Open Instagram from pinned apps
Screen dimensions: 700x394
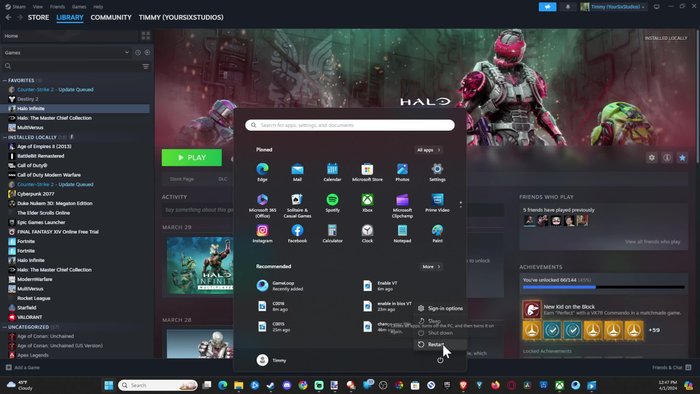(x=262, y=234)
